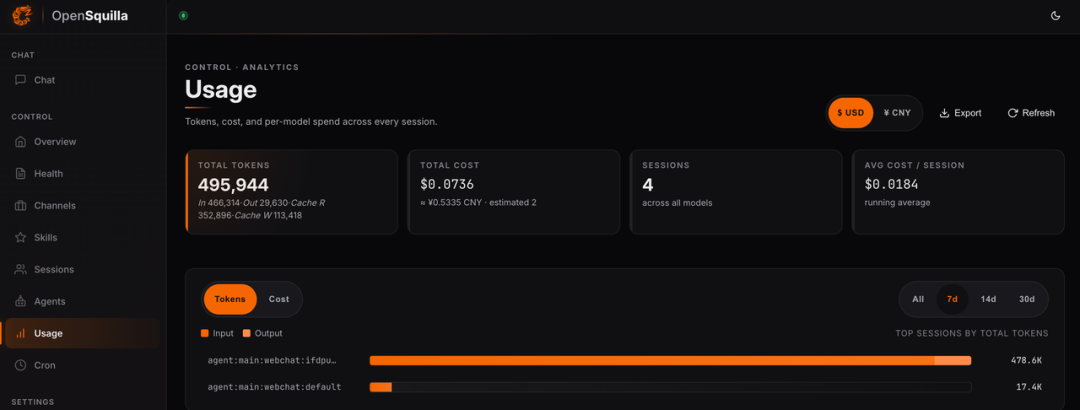This screenshot has height=410, width=1080.
Task: Open Chat in the sidebar
Action: tap(83, 80)
